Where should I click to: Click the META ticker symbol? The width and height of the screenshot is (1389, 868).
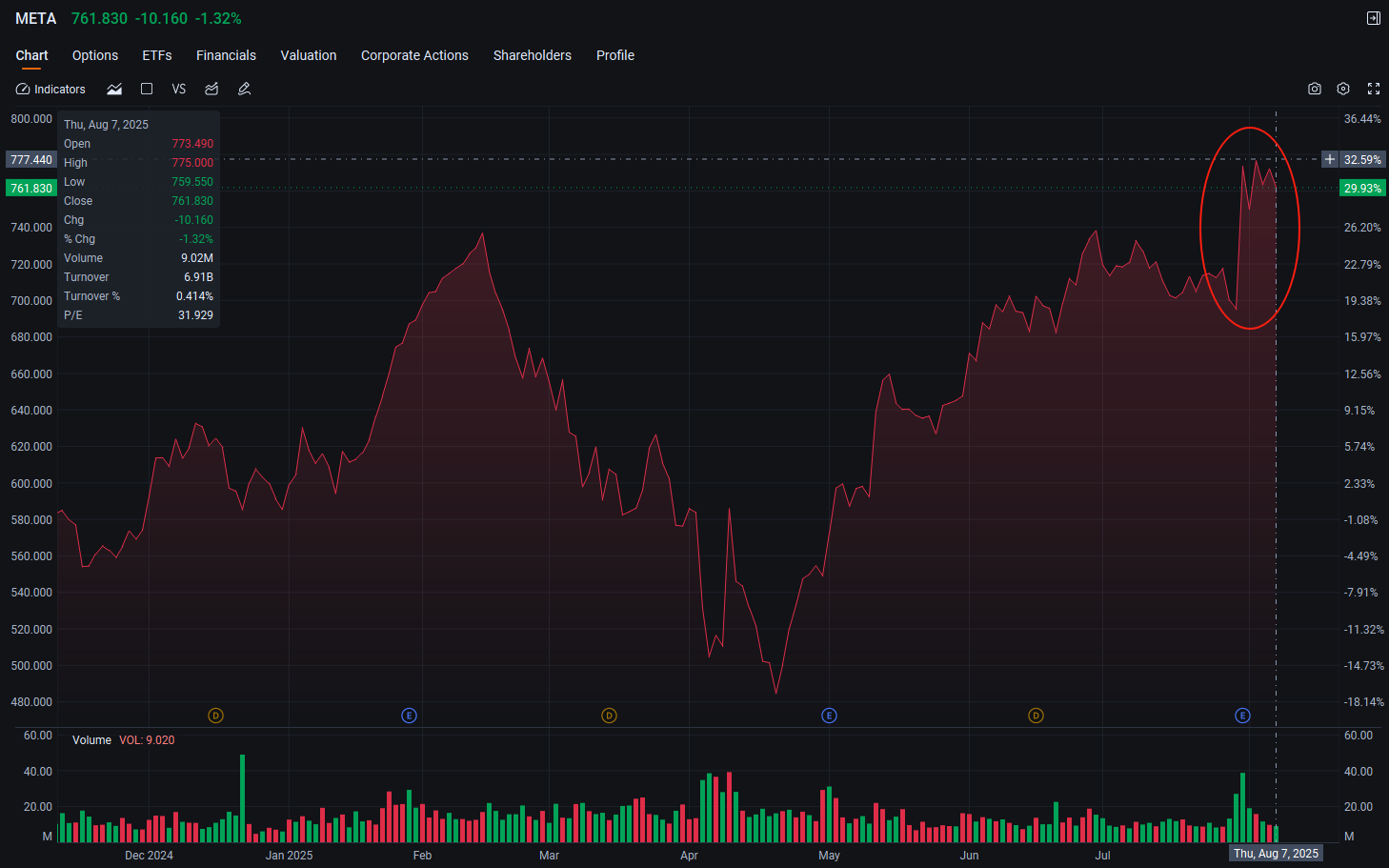[x=36, y=18]
